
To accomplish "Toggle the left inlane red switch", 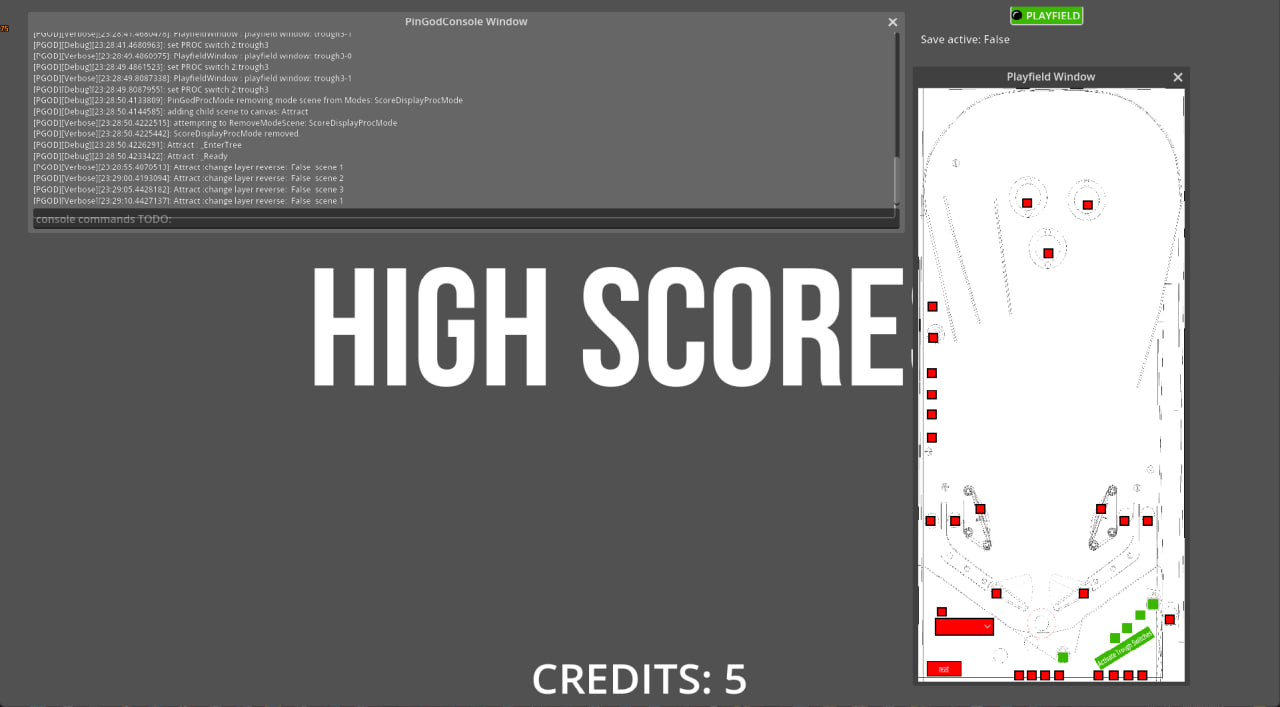I will 955,521.
